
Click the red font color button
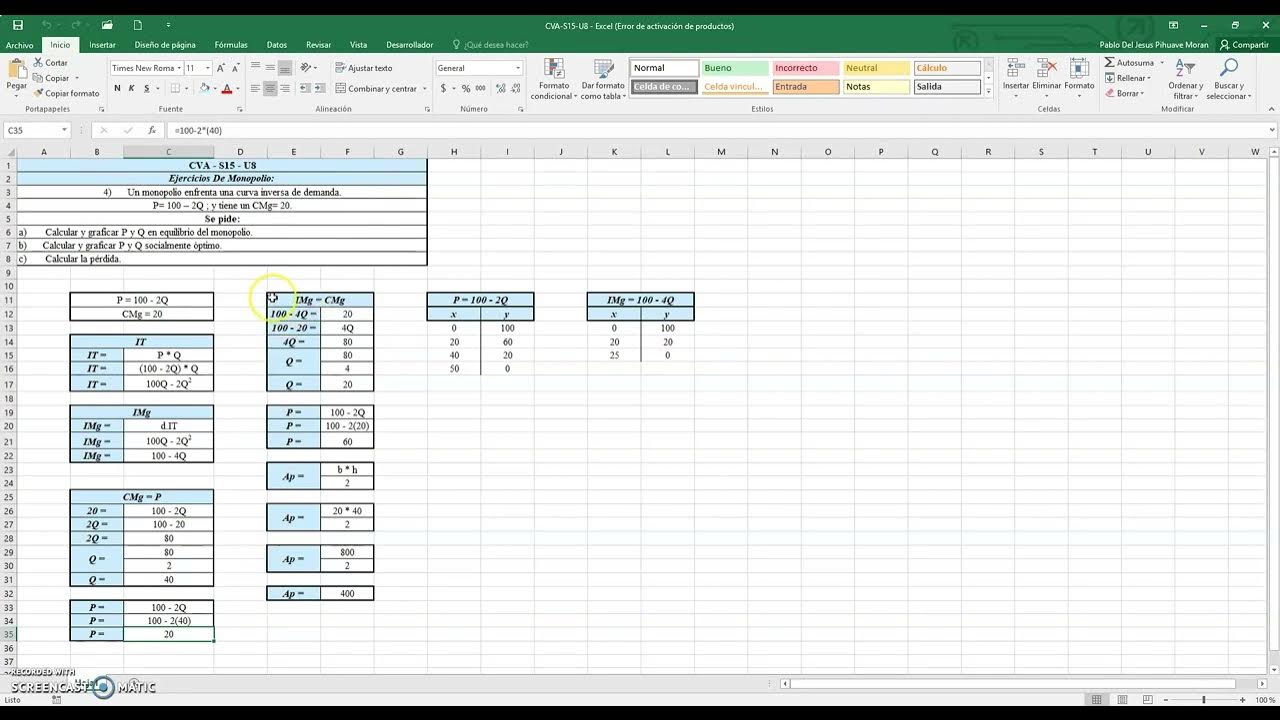click(x=226, y=88)
